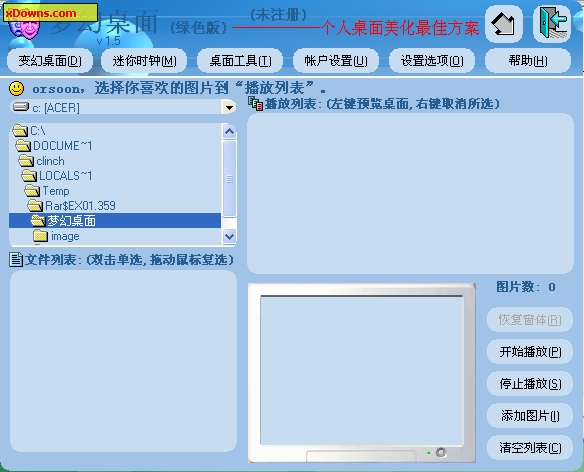
Task: Click the power button on monitor preview
Action: tap(441, 452)
